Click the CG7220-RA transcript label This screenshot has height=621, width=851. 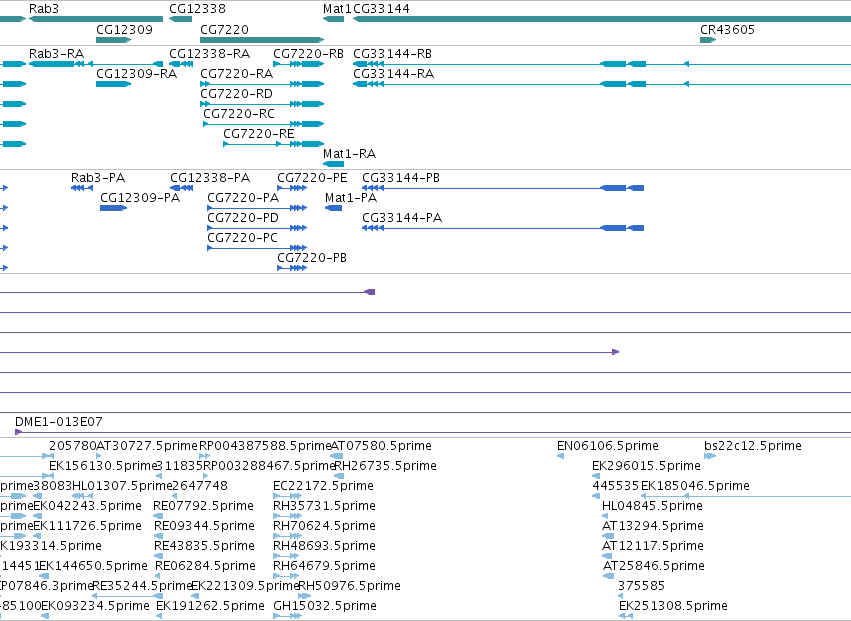click(237, 74)
